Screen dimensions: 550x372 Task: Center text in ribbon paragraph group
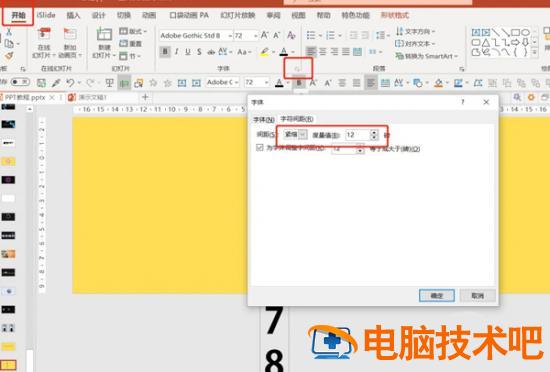323,52
